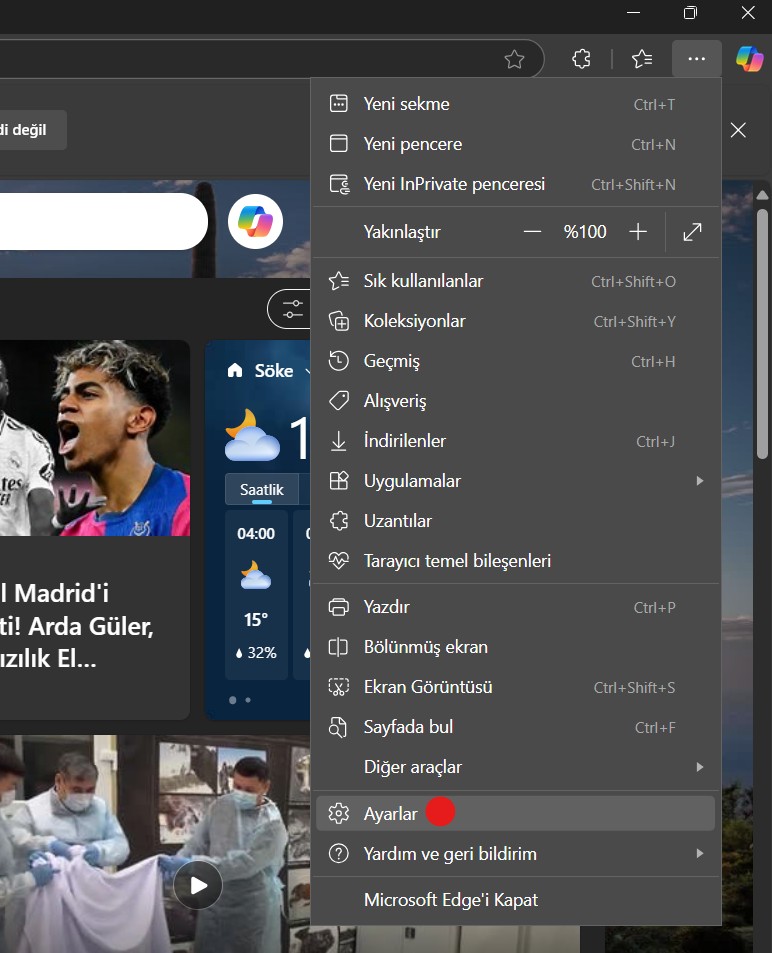
Task: Open the Favorites list toolbar icon
Action: tap(642, 59)
